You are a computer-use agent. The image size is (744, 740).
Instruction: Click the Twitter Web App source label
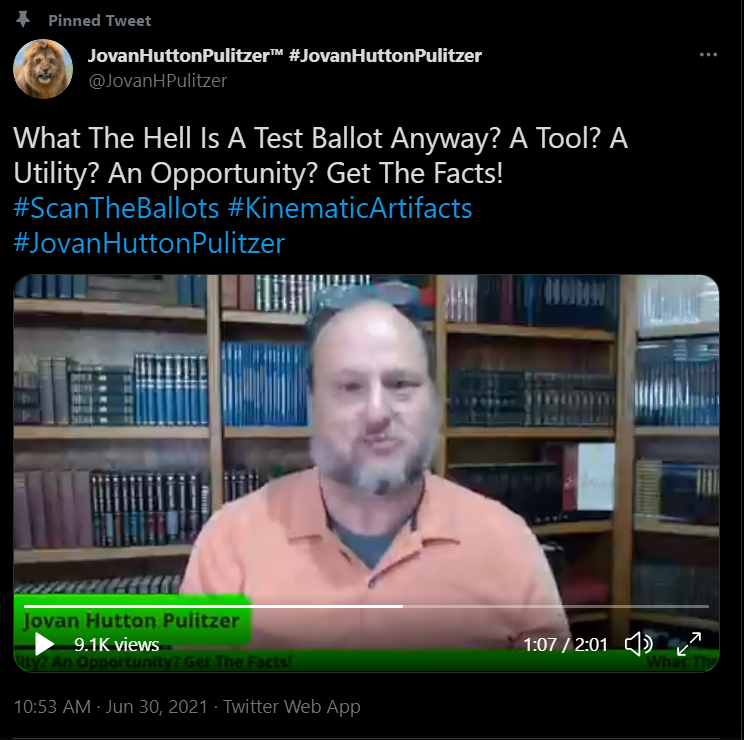pyautogui.click(x=292, y=706)
